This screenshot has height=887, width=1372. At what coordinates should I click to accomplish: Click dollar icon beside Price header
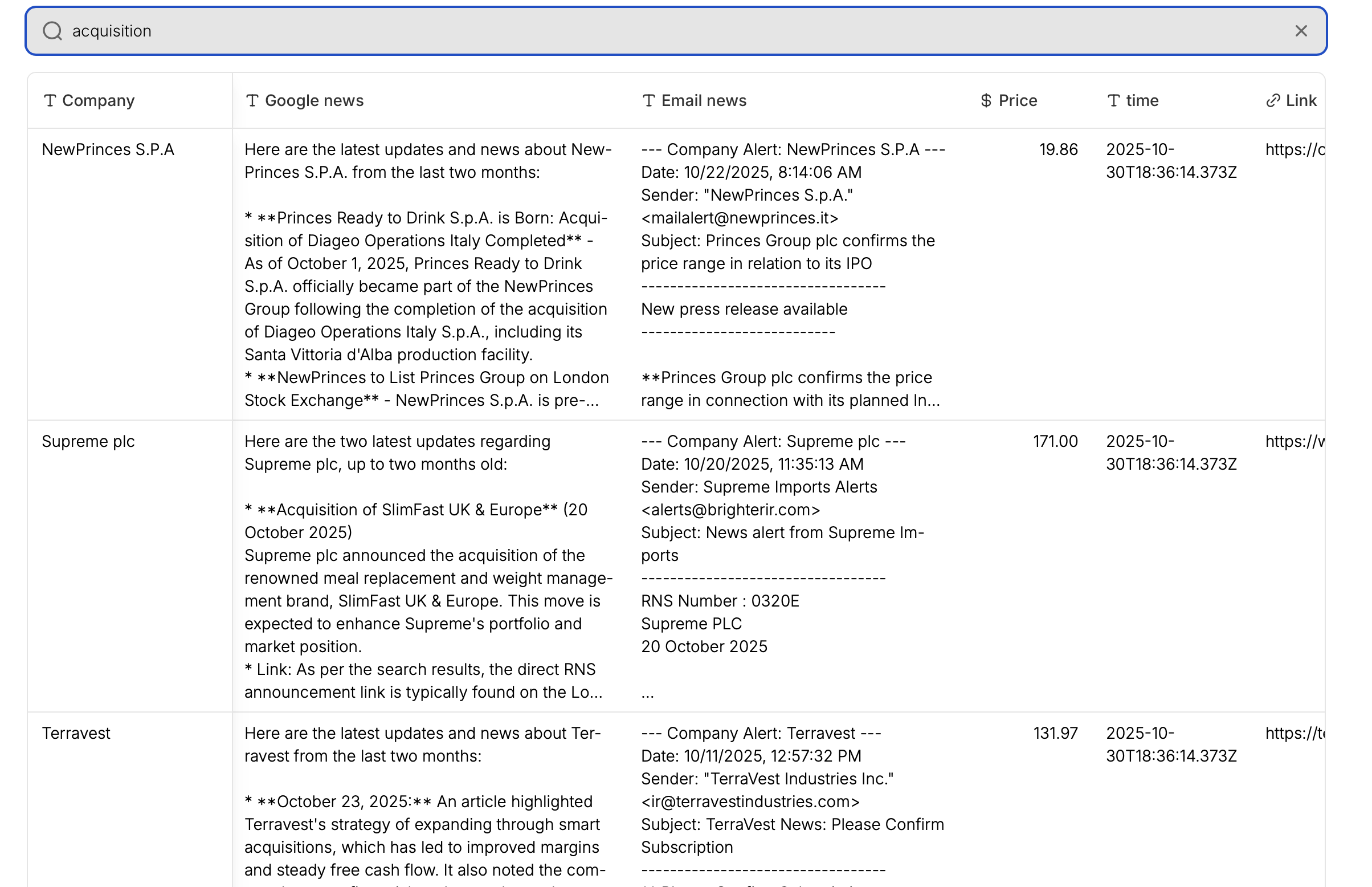point(986,101)
